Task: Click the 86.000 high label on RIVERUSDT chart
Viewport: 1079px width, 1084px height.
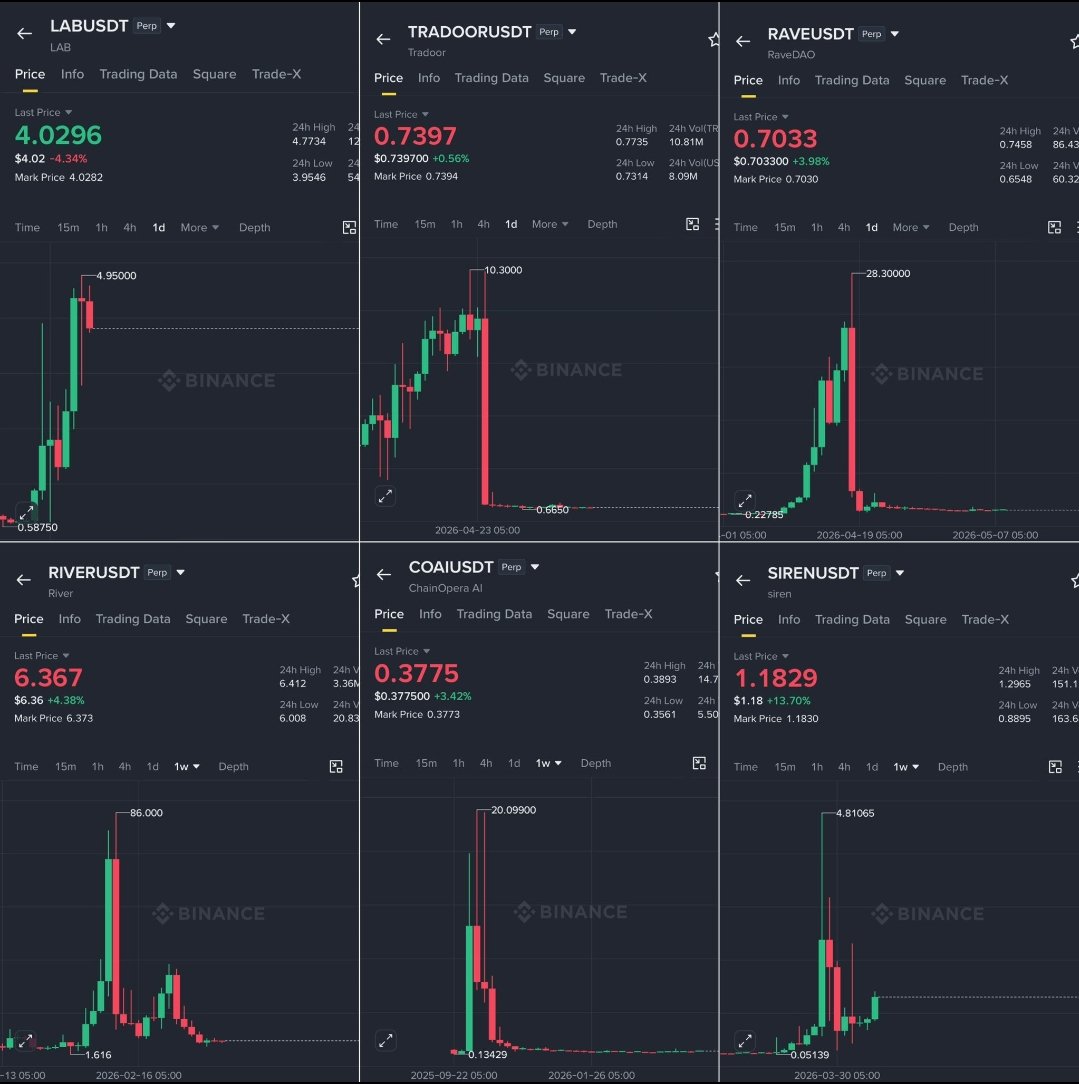Action: 147,813
